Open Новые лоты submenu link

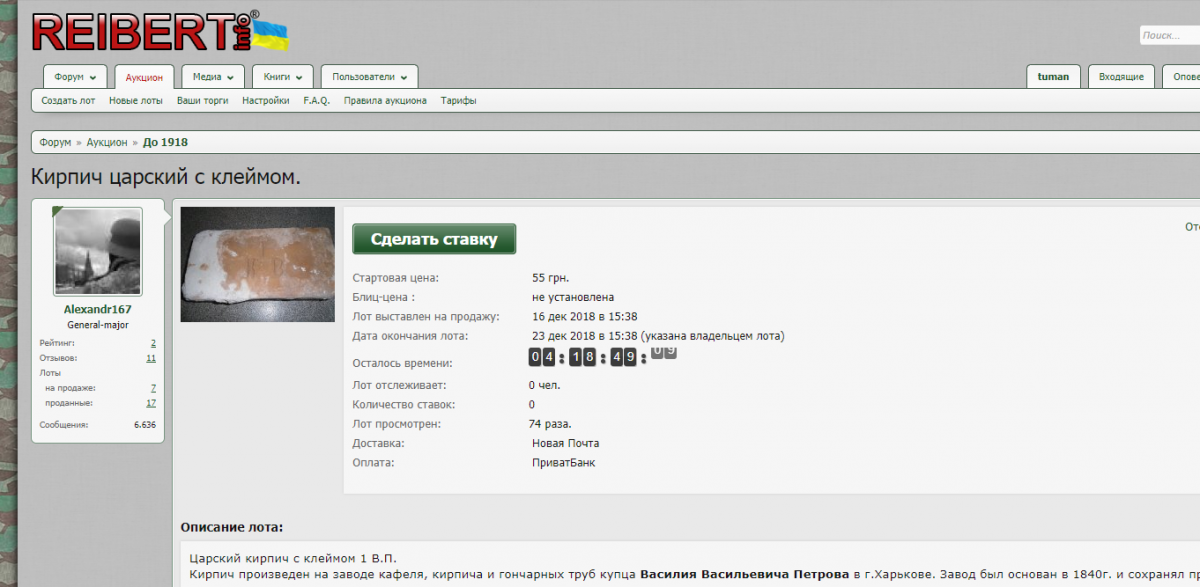tap(135, 101)
